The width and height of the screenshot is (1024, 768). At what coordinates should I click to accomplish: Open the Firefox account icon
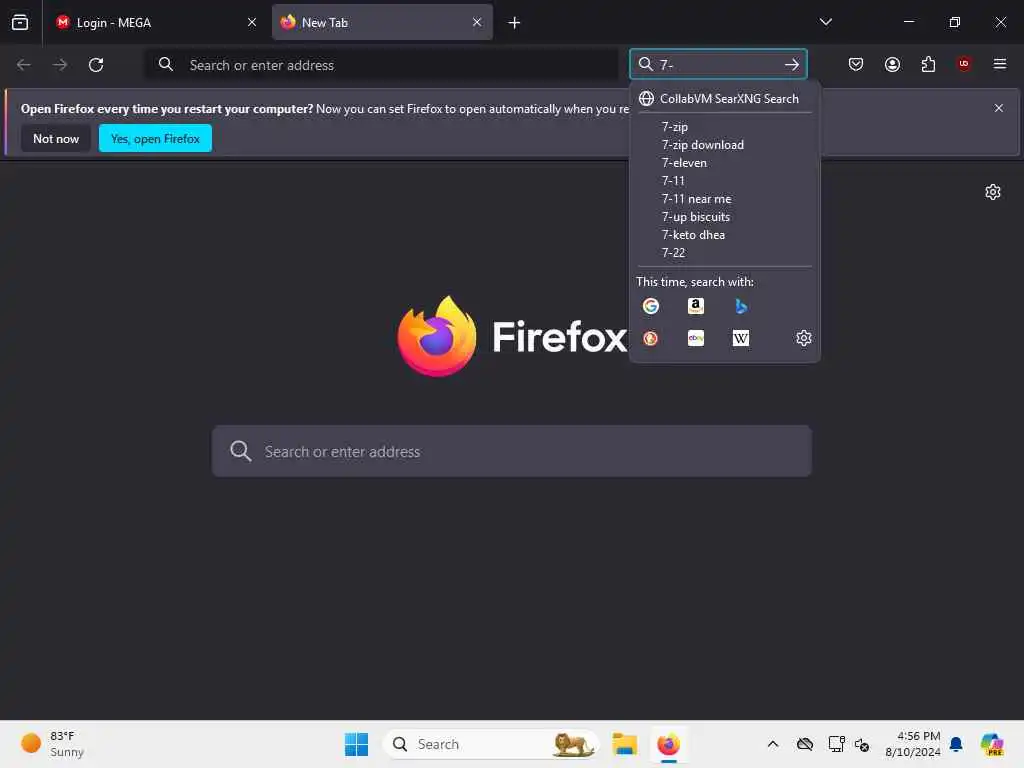[892, 64]
